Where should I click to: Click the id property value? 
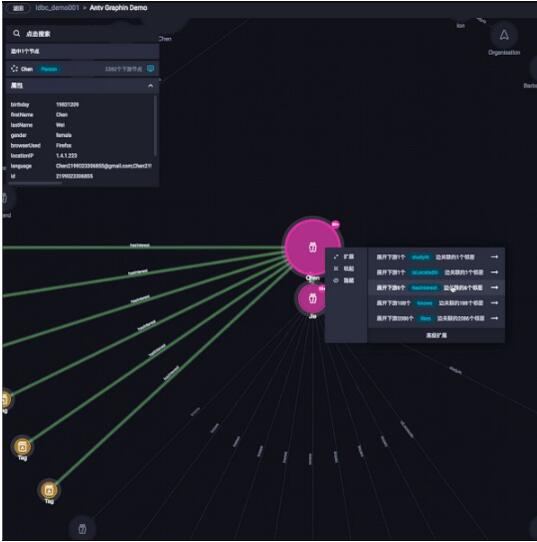[x=74, y=176]
